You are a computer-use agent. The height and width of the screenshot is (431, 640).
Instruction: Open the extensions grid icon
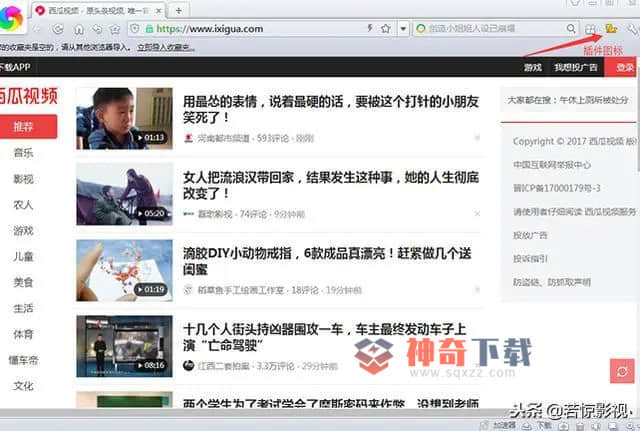[590, 29]
